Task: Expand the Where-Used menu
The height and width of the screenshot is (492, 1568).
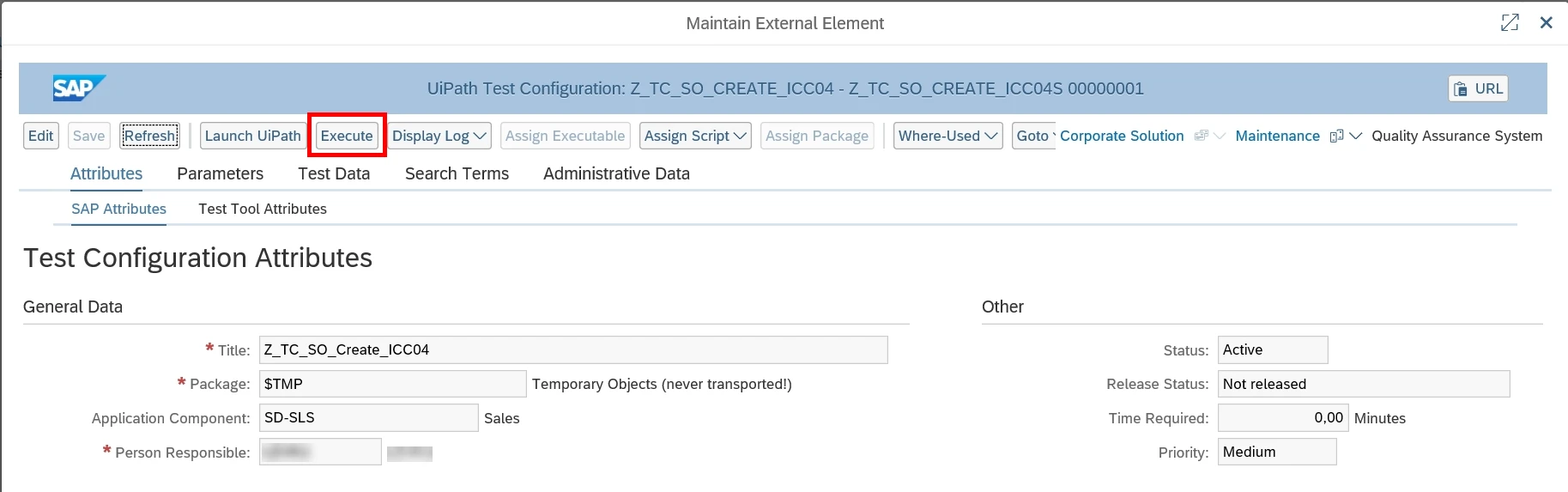Action: (948, 136)
